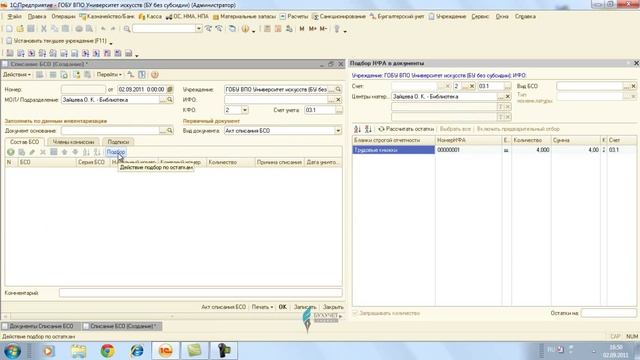This screenshot has width=640, height=360.
Task: Click sort descending icon in Состав БСО toolbar
Action: tap(97, 152)
